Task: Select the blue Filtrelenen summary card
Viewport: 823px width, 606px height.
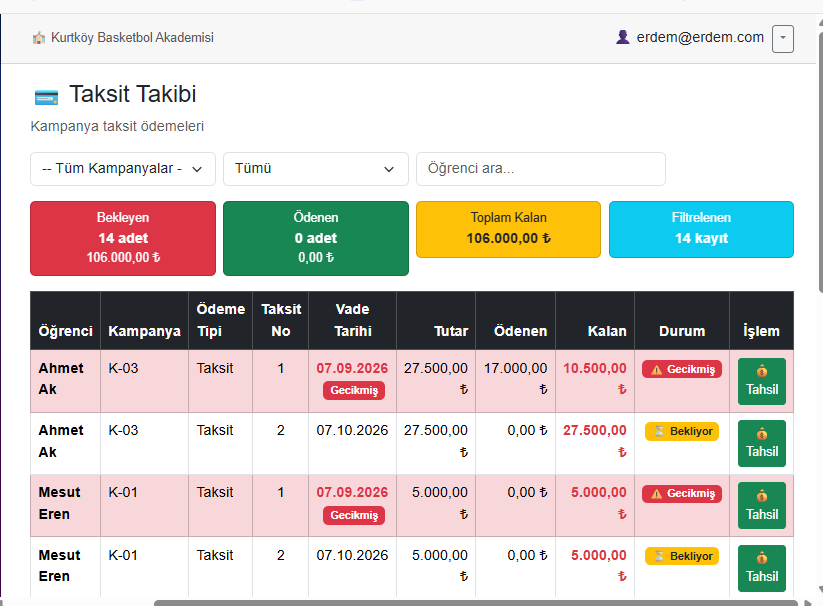Action: point(701,229)
